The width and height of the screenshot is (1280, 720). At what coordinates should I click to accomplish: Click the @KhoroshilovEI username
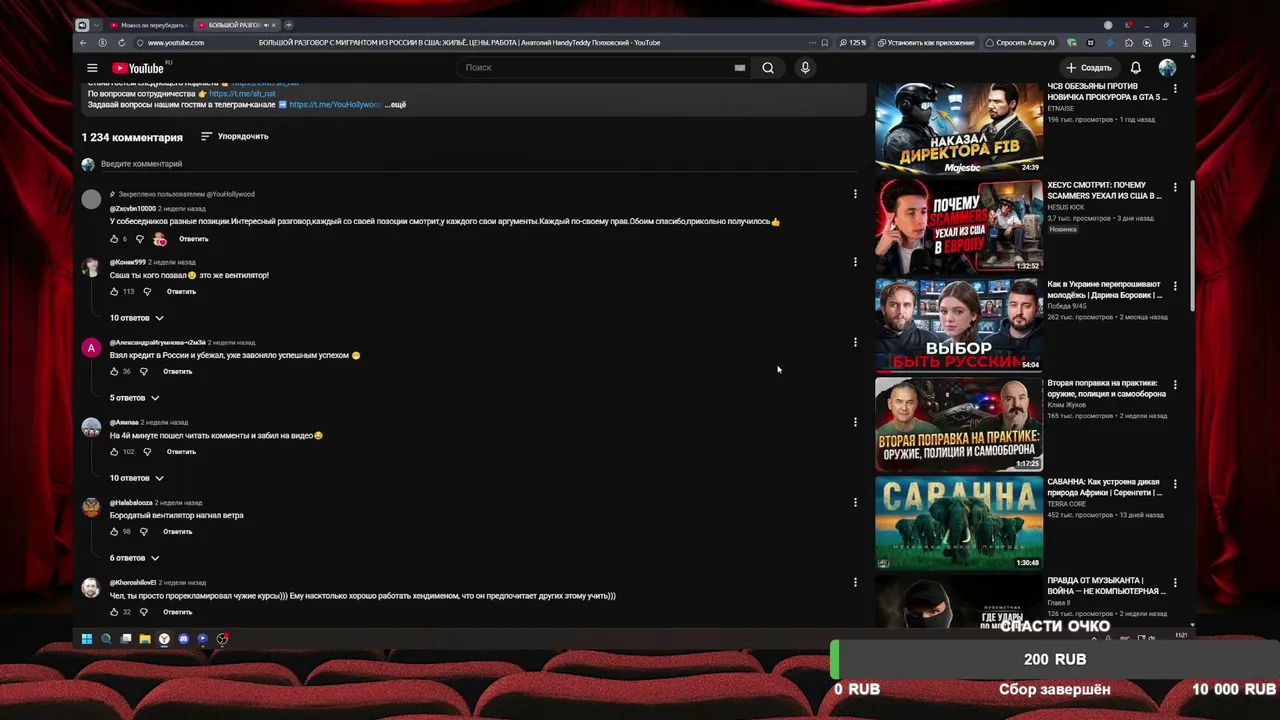pyautogui.click(x=132, y=582)
